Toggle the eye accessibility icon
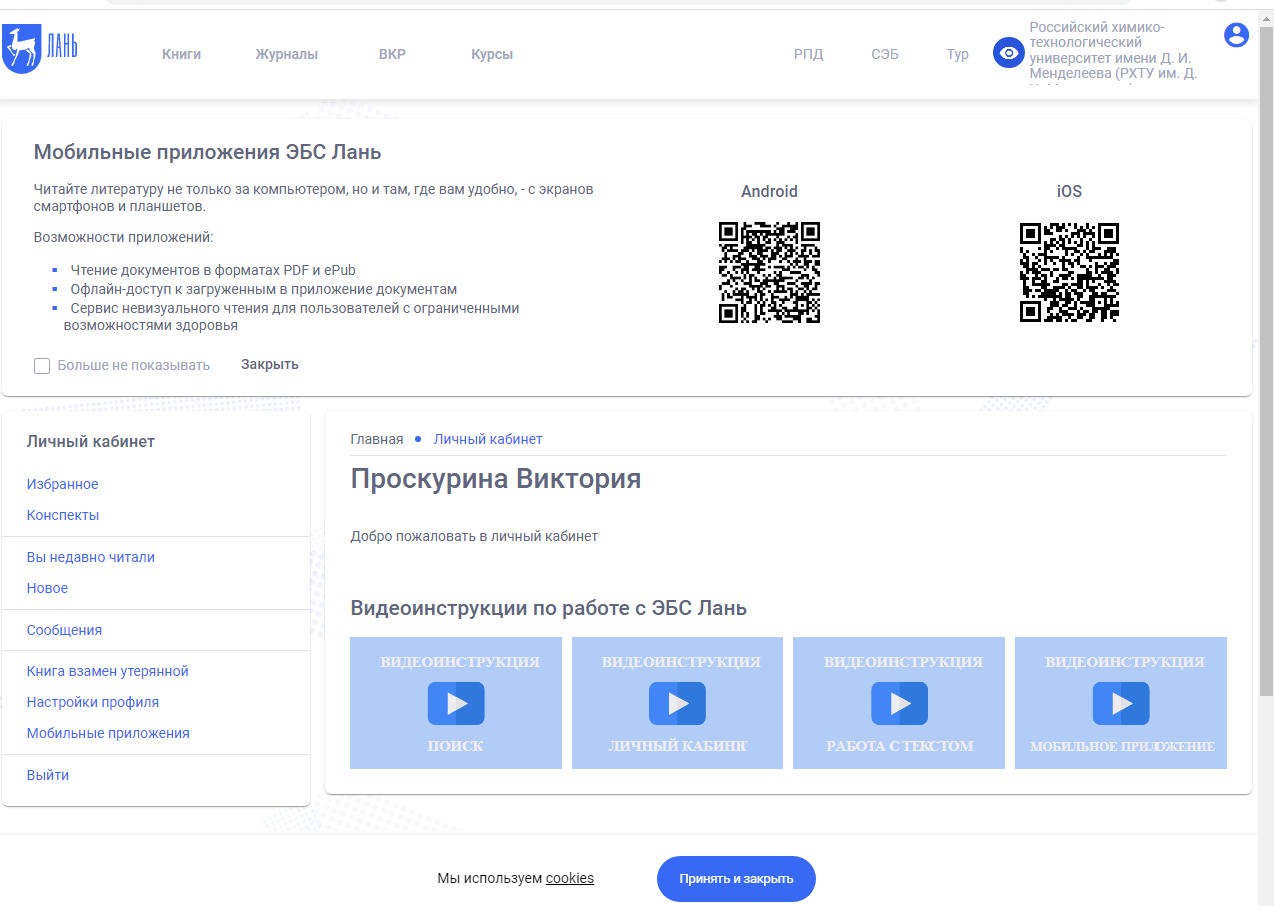Viewport: 1274px width, 906px height. pyautogui.click(x=1008, y=53)
